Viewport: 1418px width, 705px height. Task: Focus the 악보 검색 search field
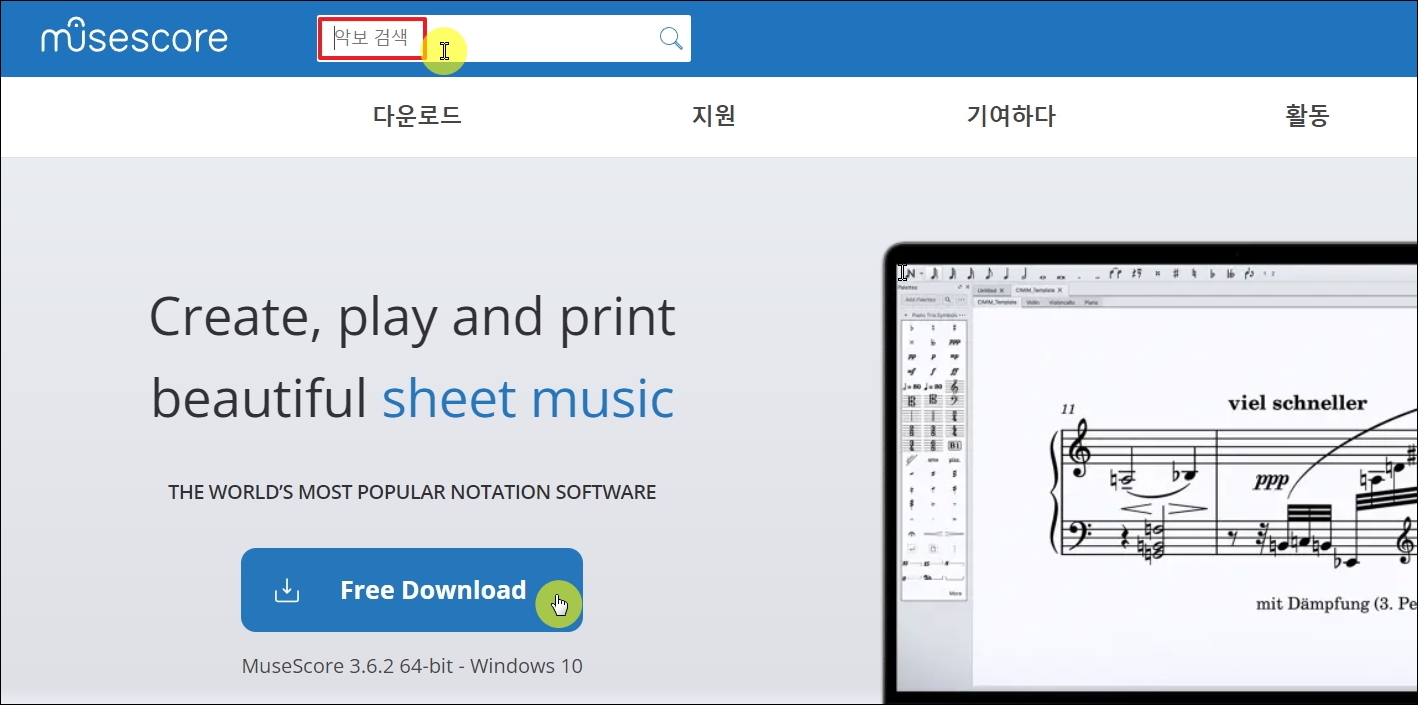[503, 38]
